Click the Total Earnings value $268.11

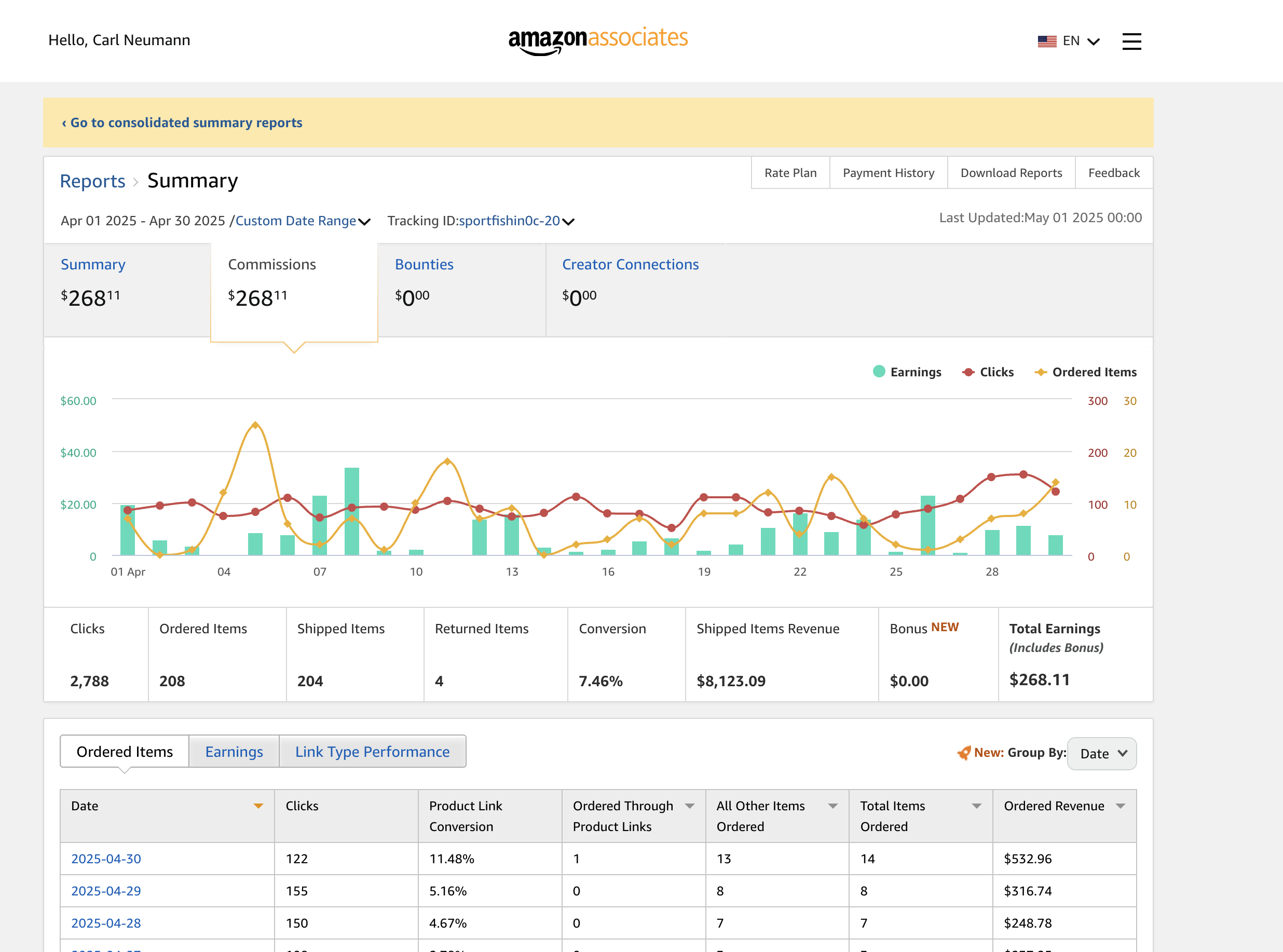(1039, 680)
